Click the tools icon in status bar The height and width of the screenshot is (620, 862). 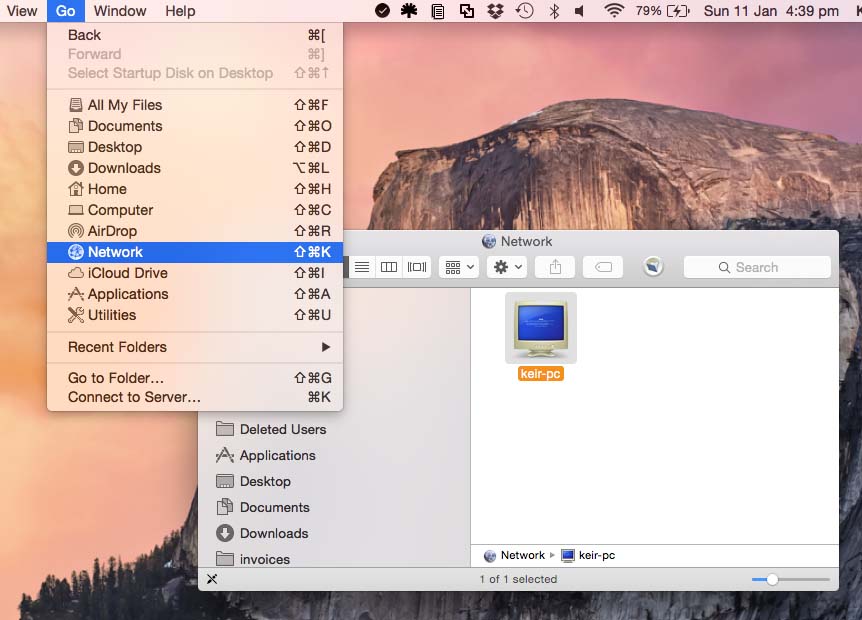[x=212, y=579]
